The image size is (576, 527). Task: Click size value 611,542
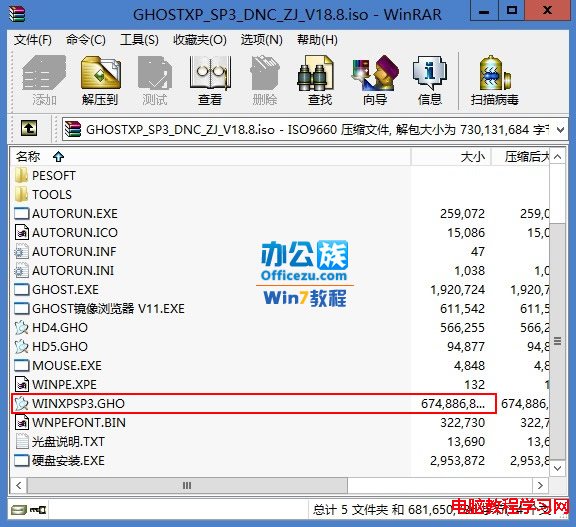(x=463, y=309)
